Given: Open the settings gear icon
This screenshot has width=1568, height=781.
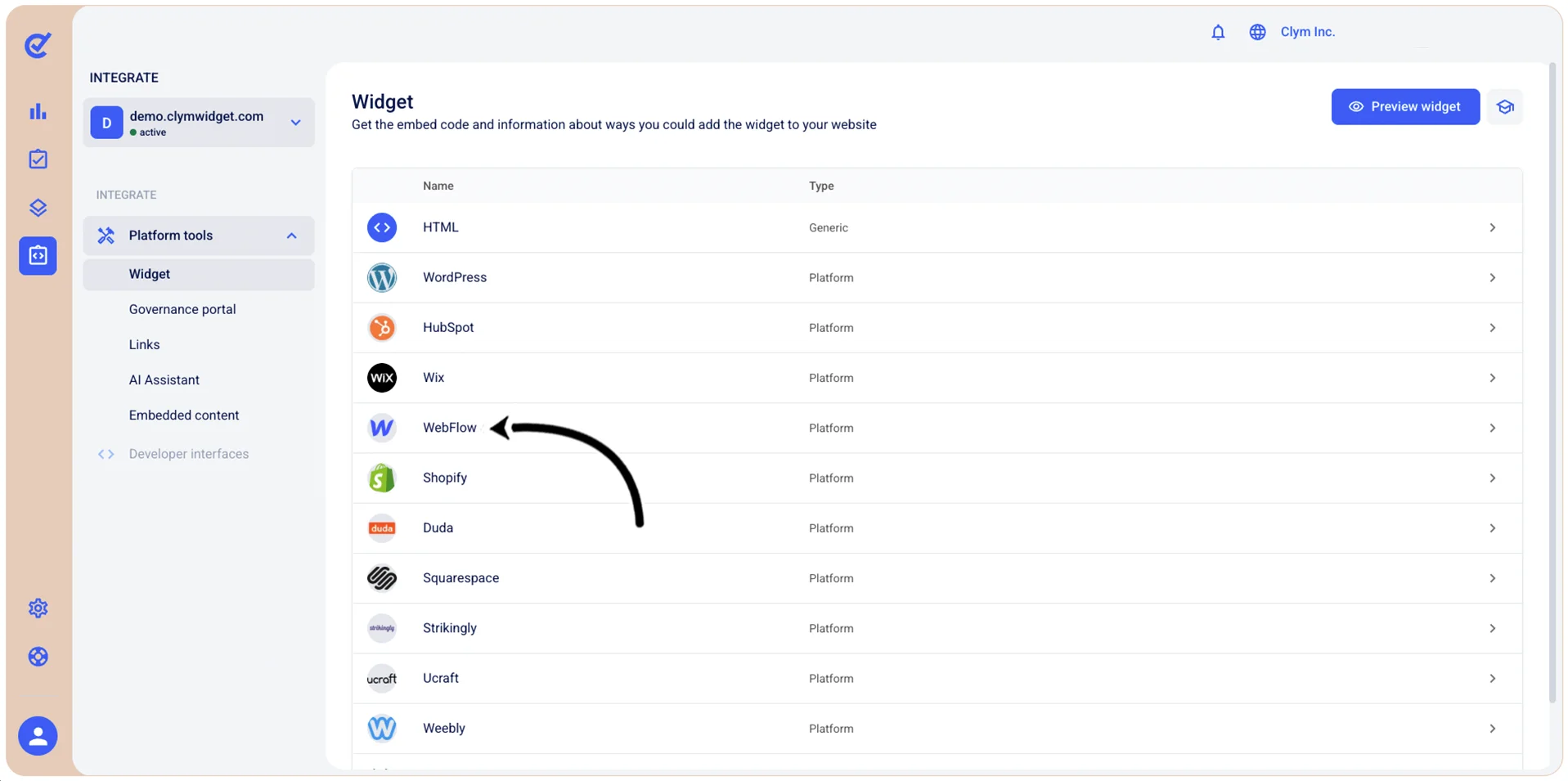Looking at the screenshot, I should click(x=38, y=608).
